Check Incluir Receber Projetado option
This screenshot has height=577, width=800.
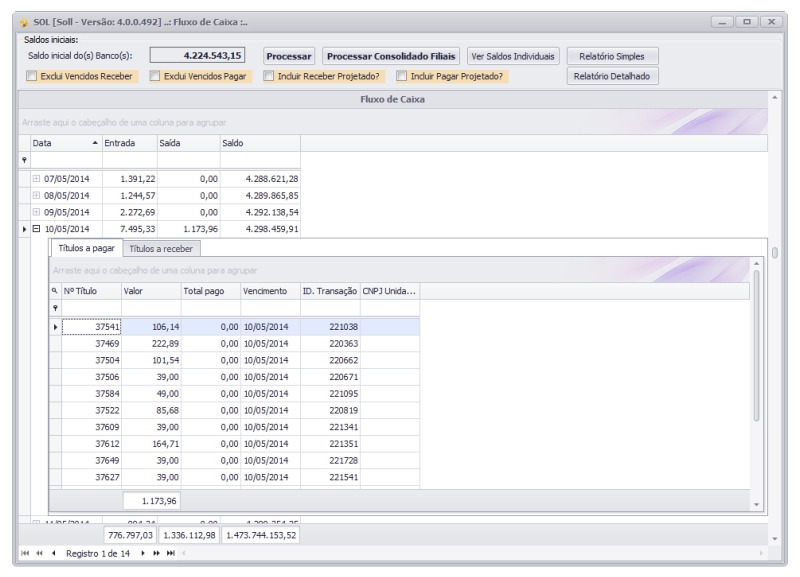click(269, 76)
